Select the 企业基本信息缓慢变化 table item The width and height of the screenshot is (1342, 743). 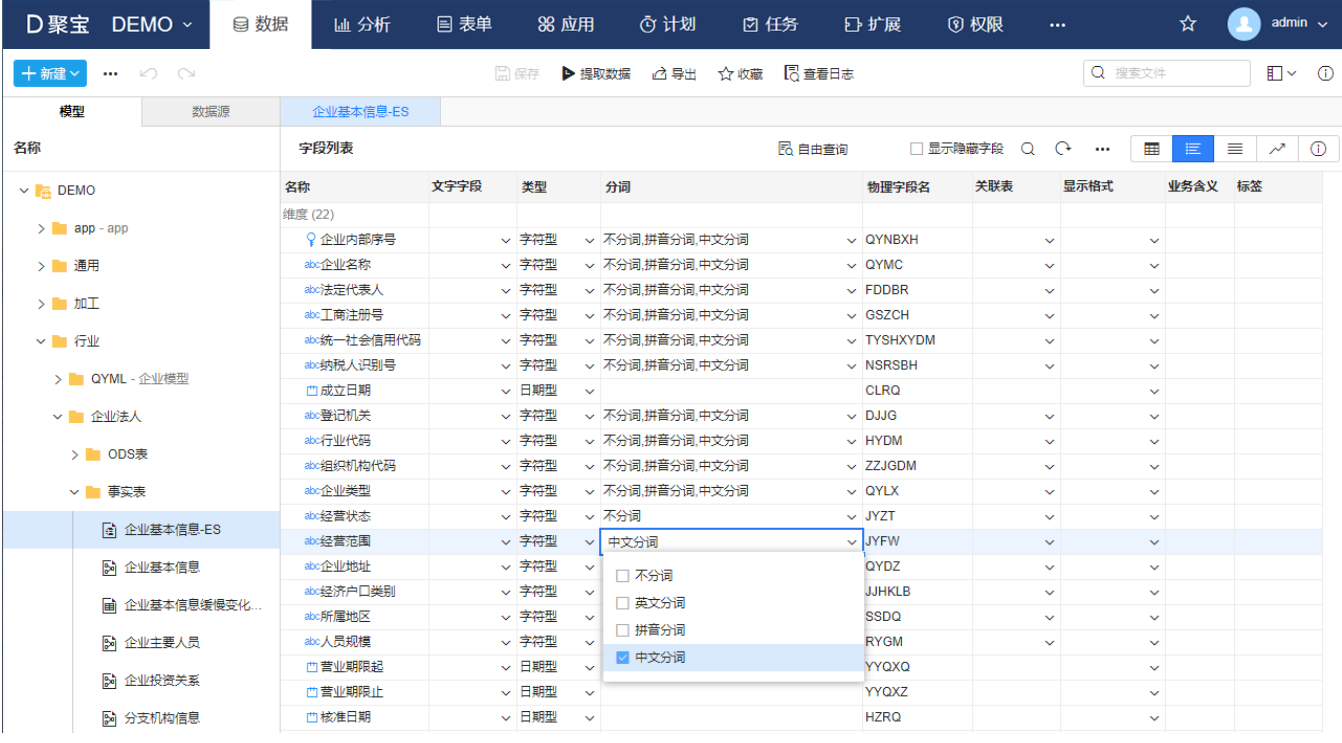pyautogui.click(x=183, y=605)
